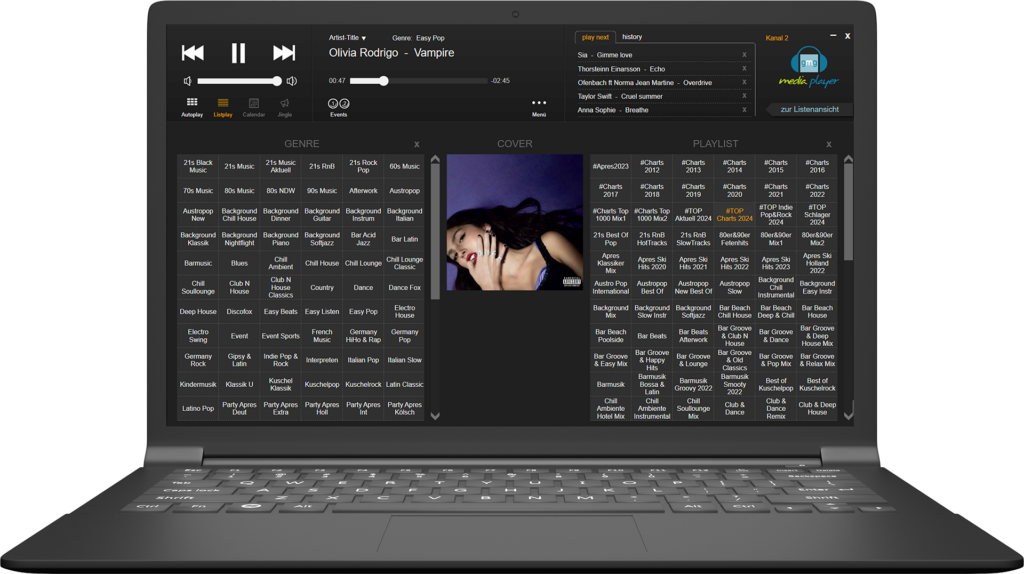Select the Bar Latin genre

tap(404, 239)
